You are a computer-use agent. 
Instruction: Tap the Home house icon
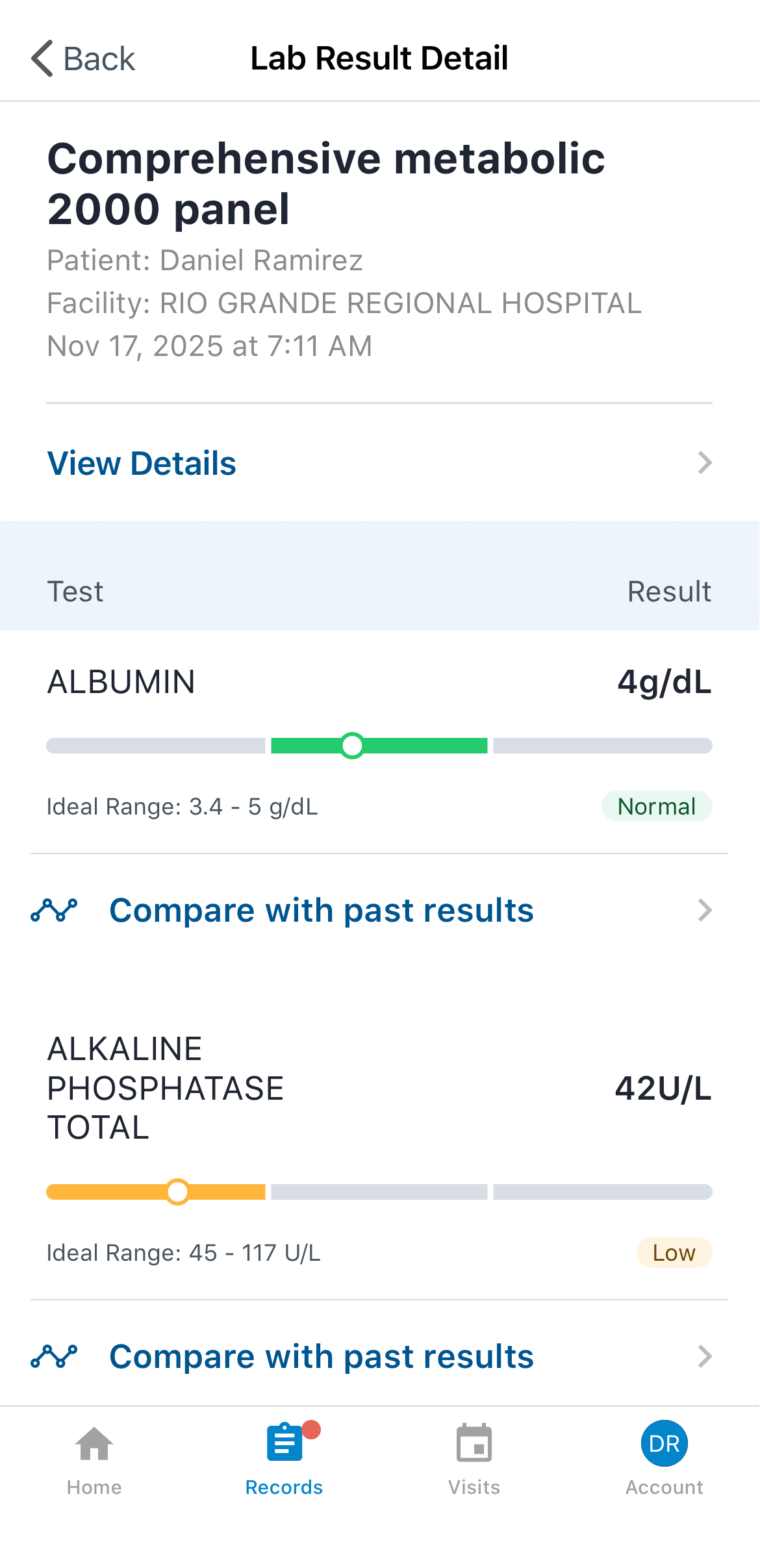94,1444
